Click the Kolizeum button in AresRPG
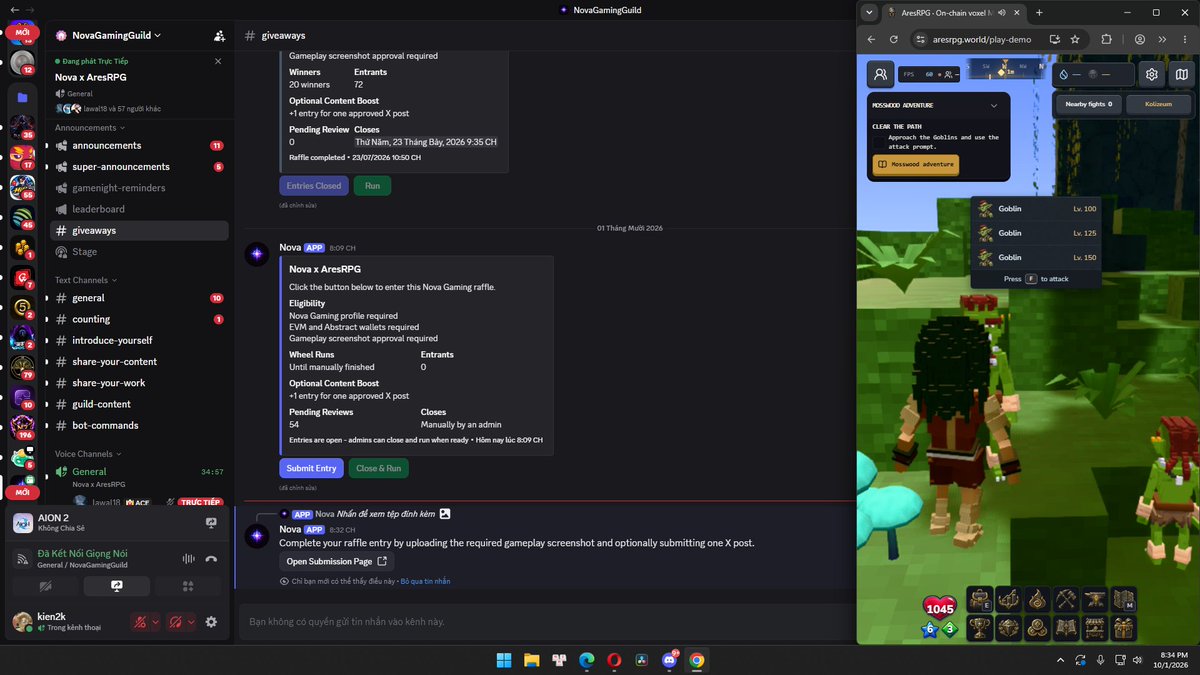The width and height of the screenshot is (1200, 675). click(1159, 104)
